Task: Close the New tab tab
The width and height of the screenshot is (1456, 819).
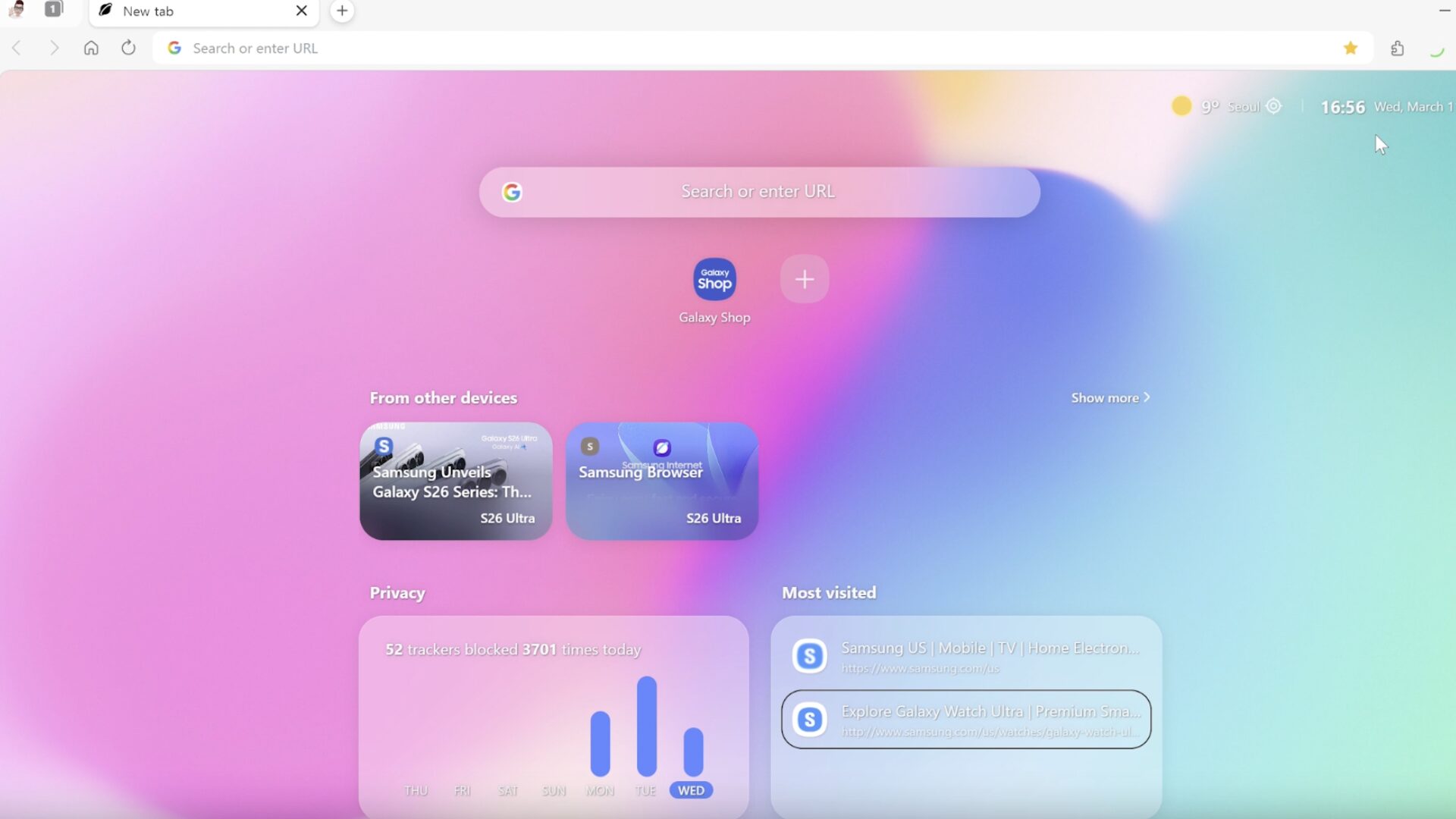Action: click(301, 11)
